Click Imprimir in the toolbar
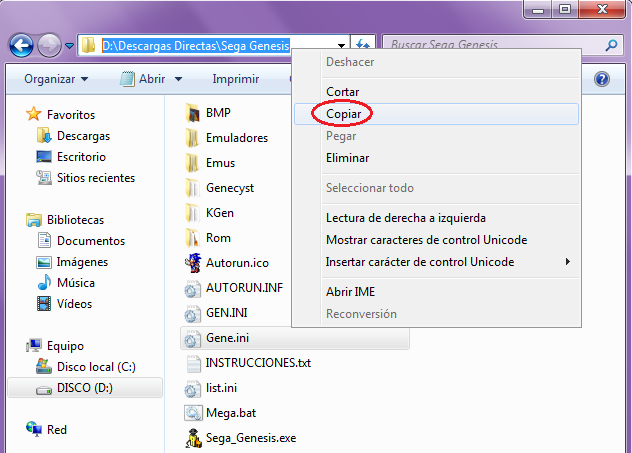Viewport: 632px width, 453px height. (236, 79)
